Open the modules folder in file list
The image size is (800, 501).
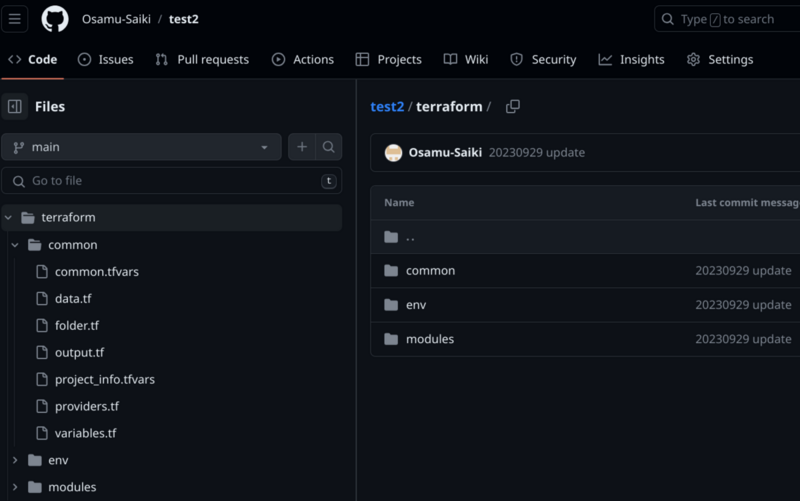pos(430,339)
